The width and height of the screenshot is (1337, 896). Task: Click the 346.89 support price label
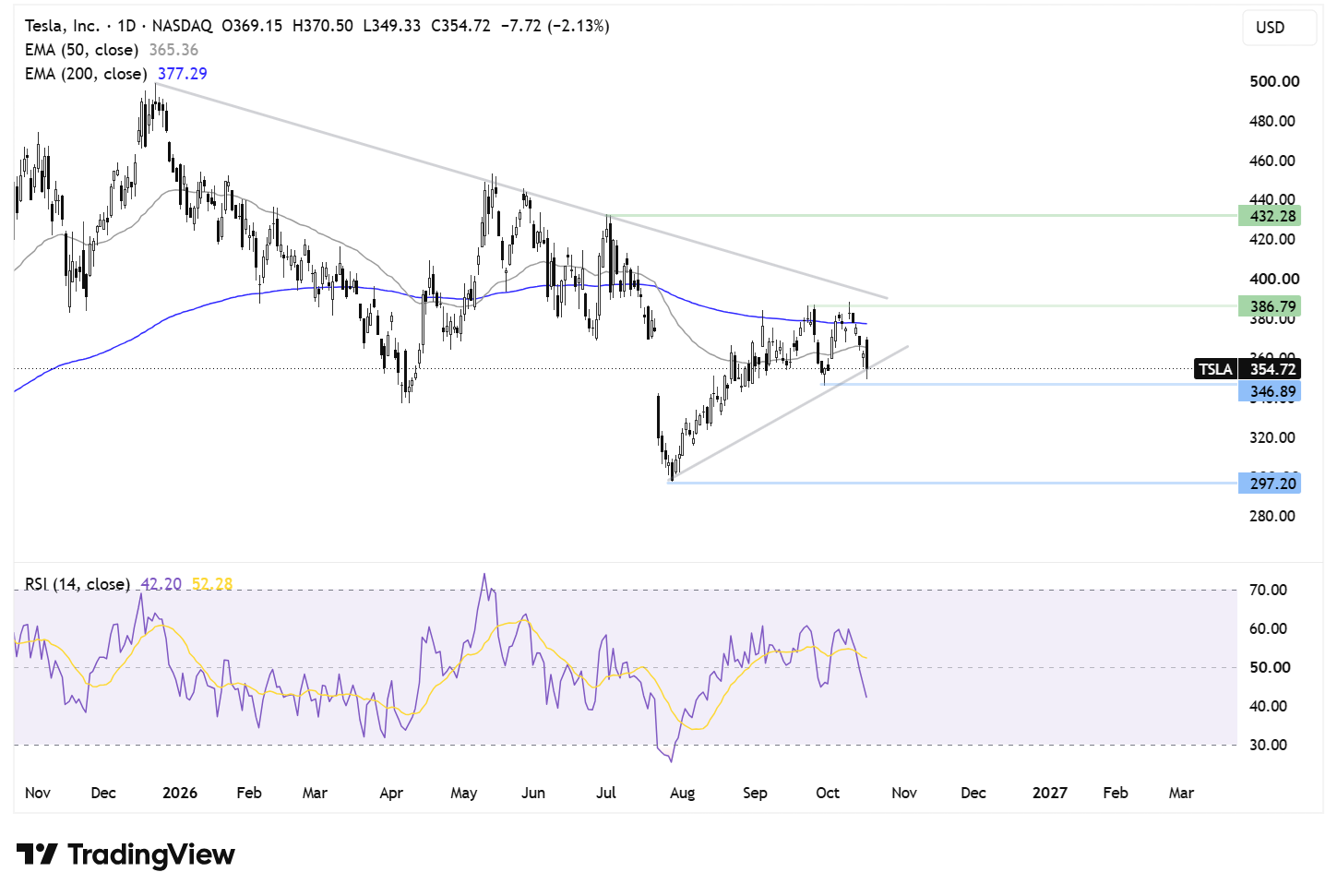1270,392
